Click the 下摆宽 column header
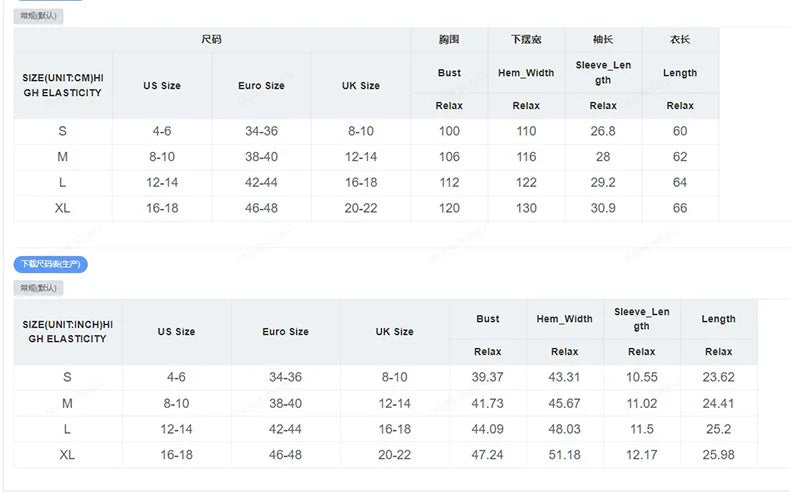 click(526, 40)
